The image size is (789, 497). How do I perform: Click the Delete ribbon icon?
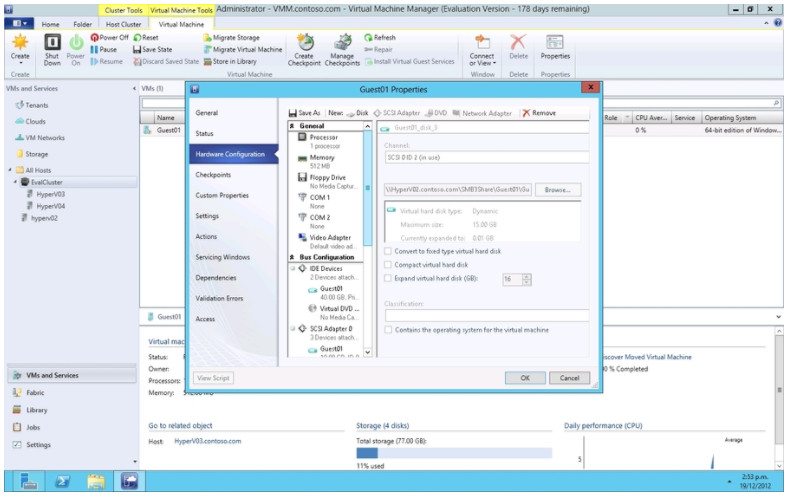click(518, 49)
